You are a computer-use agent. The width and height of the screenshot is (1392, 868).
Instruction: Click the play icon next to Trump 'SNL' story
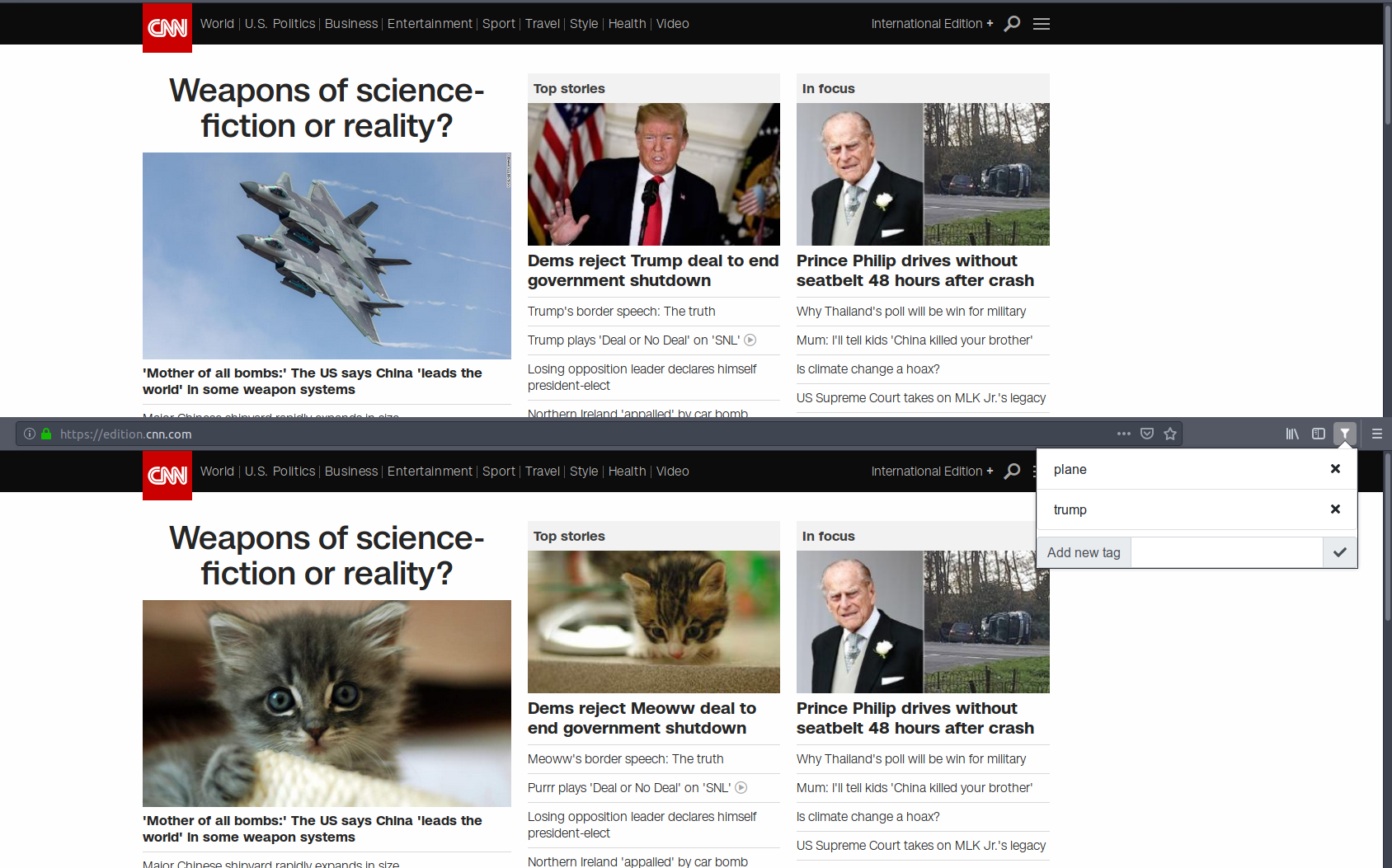click(x=750, y=340)
